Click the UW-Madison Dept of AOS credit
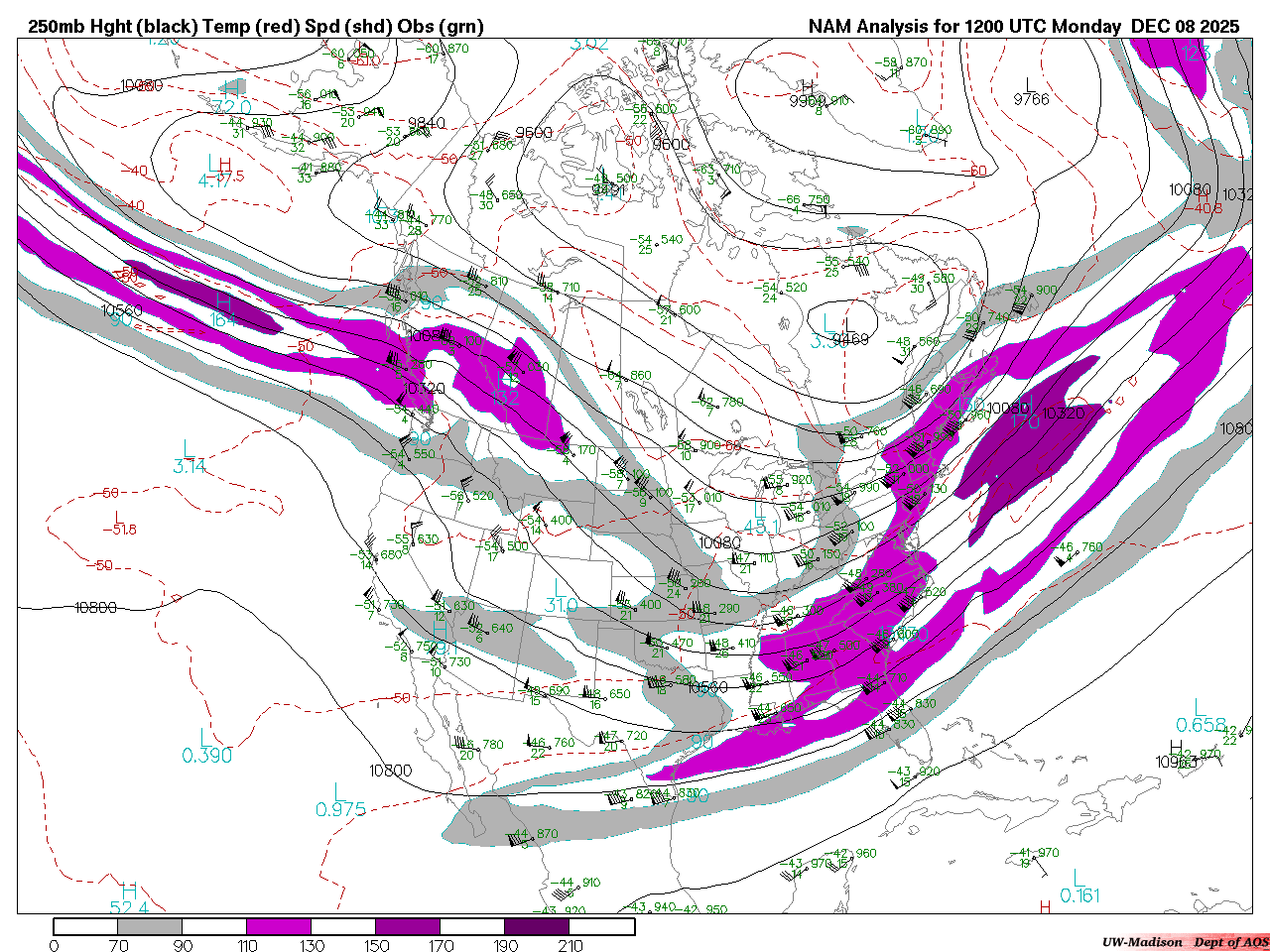Viewport: 1270px width, 952px height. point(1185,941)
